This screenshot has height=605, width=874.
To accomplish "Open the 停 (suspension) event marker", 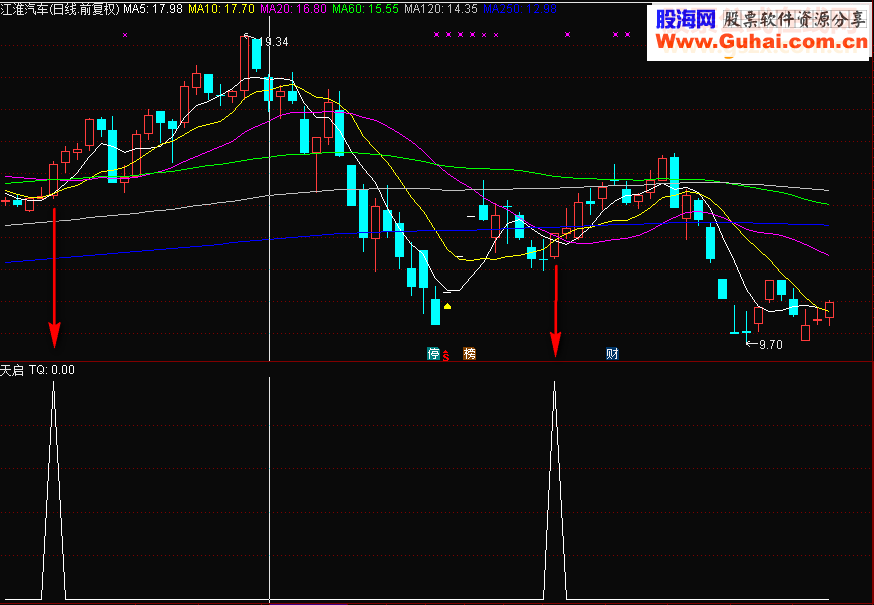I will tap(434, 354).
